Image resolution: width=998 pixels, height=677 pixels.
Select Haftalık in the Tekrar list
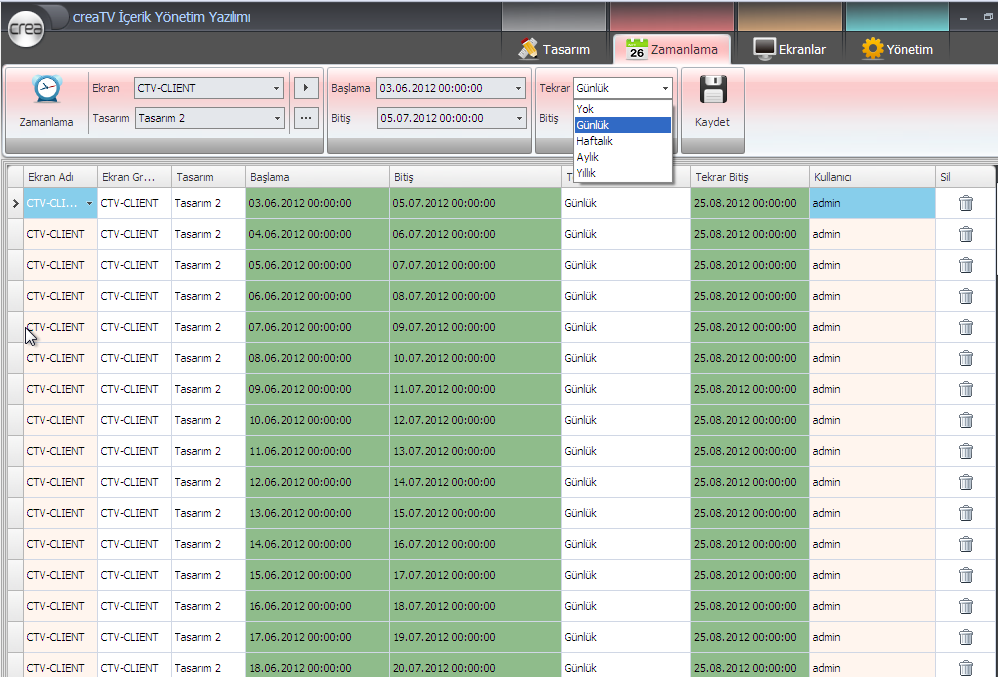(x=595, y=141)
